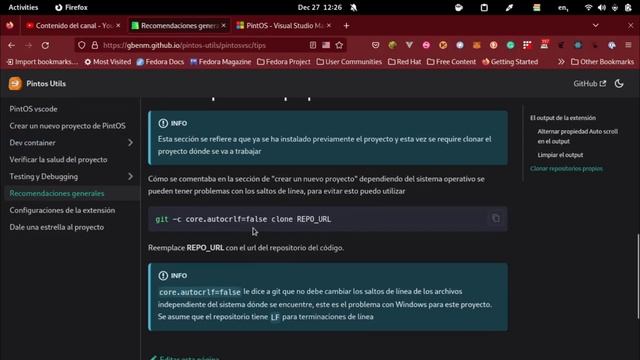This screenshot has width=640, height=360.
Task: Open Dale una estrella al proyecto page
Action: click(57, 227)
